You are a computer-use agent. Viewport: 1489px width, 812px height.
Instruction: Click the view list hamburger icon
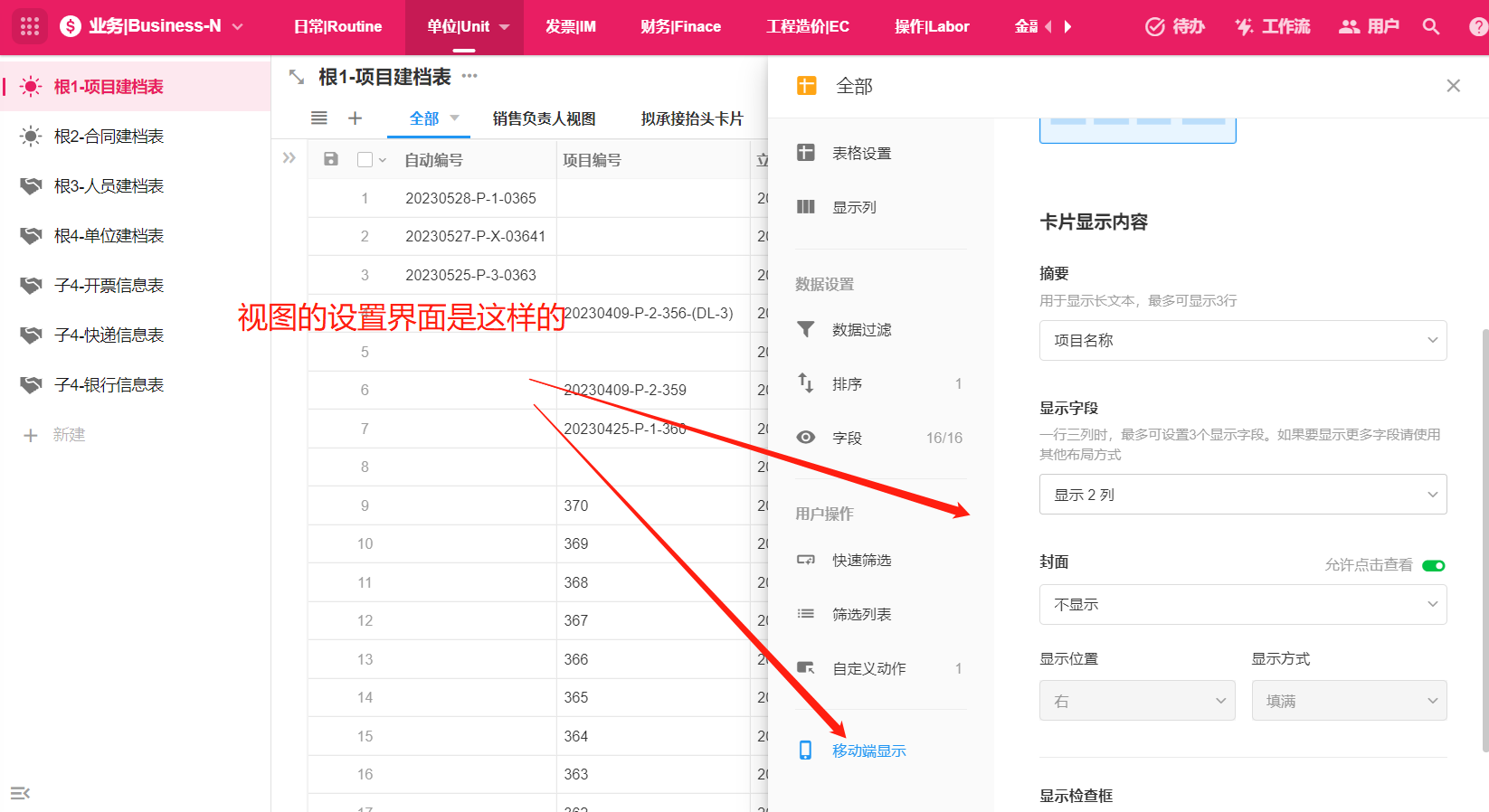(319, 118)
